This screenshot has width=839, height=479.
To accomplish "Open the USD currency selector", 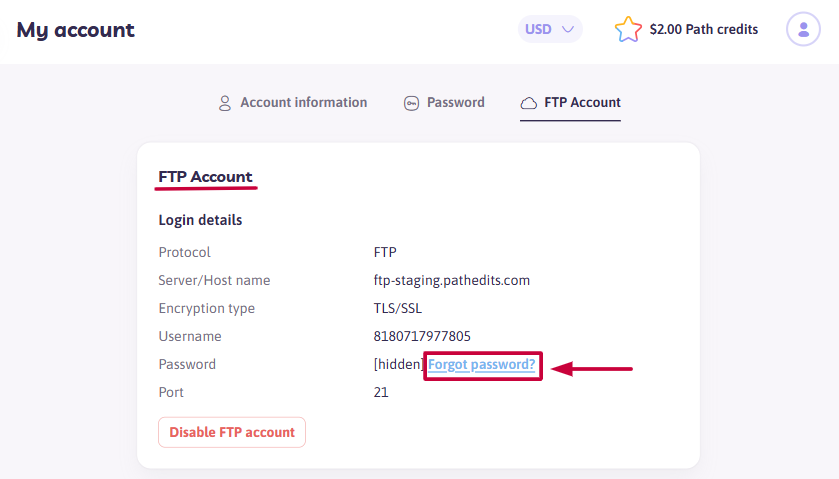I will point(550,29).
